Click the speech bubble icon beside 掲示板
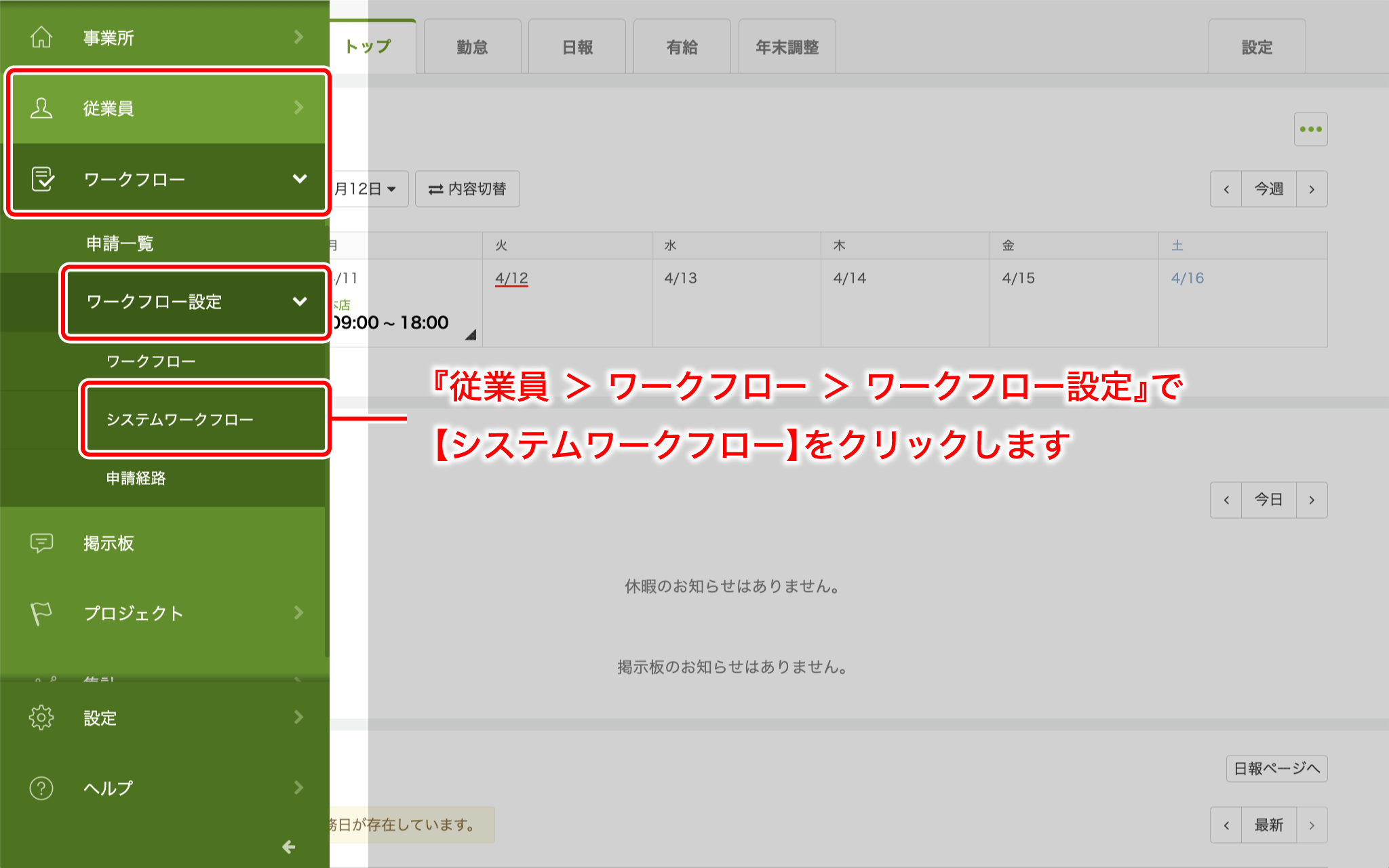Image resolution: width=1389 pixels, height=868 pixels. [41, 543]
